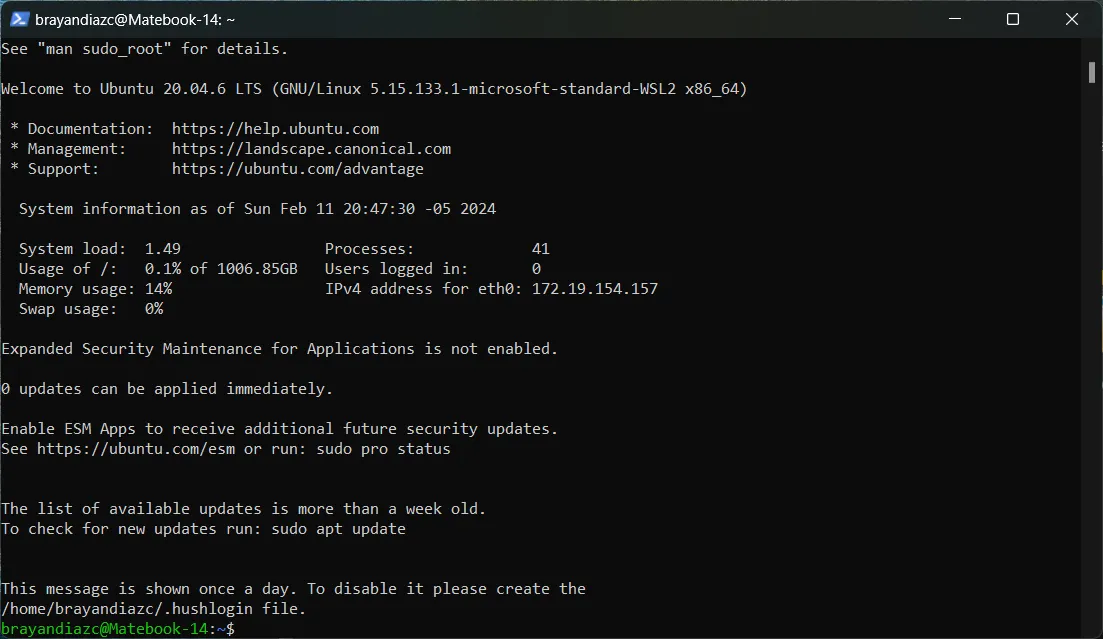This screenshot has height=639, width=1103.
Task: Open the https://help.ubuntu.com documentation link
Action: click(275, 129)
